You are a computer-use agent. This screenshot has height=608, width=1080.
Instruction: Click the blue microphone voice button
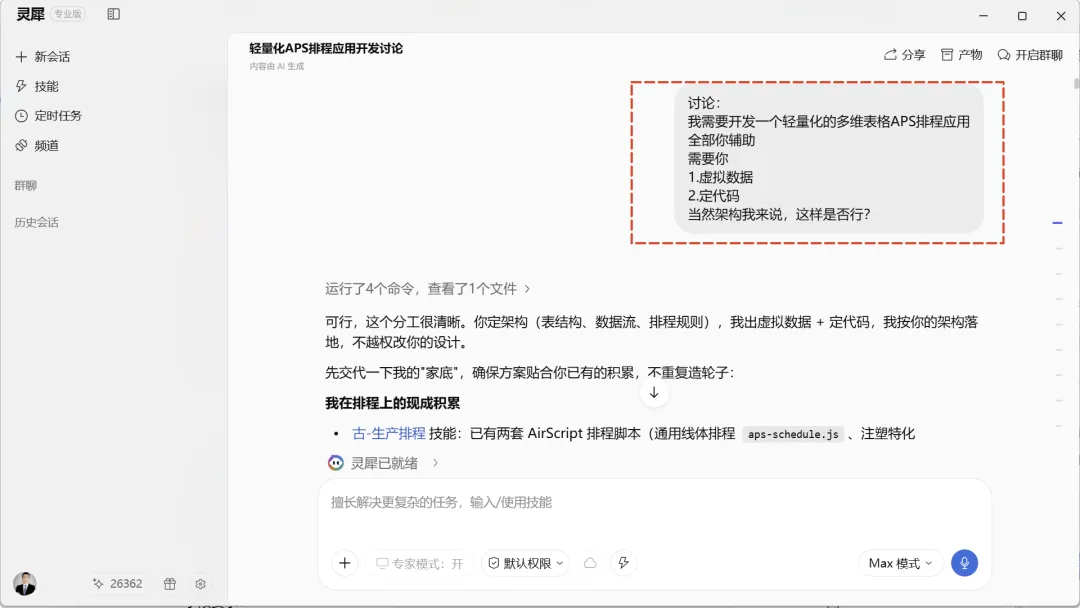point(964,563)
